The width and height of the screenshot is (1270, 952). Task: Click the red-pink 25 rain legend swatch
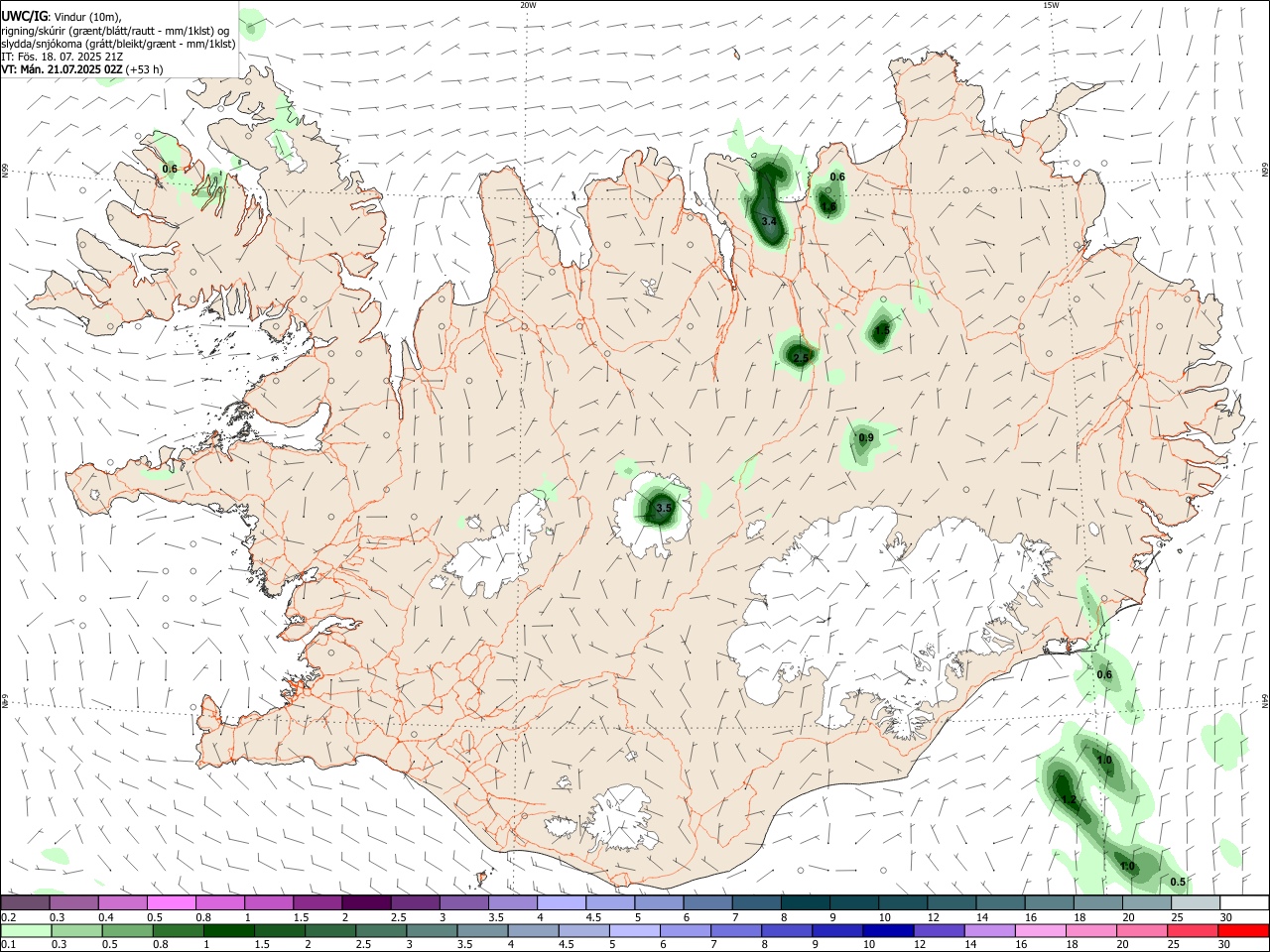coord(1193,930)
